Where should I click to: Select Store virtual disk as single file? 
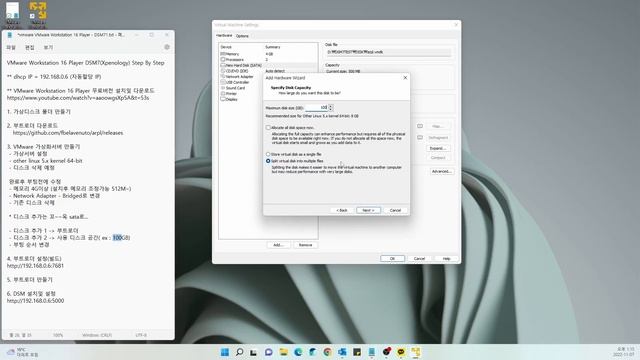(268, 154)
